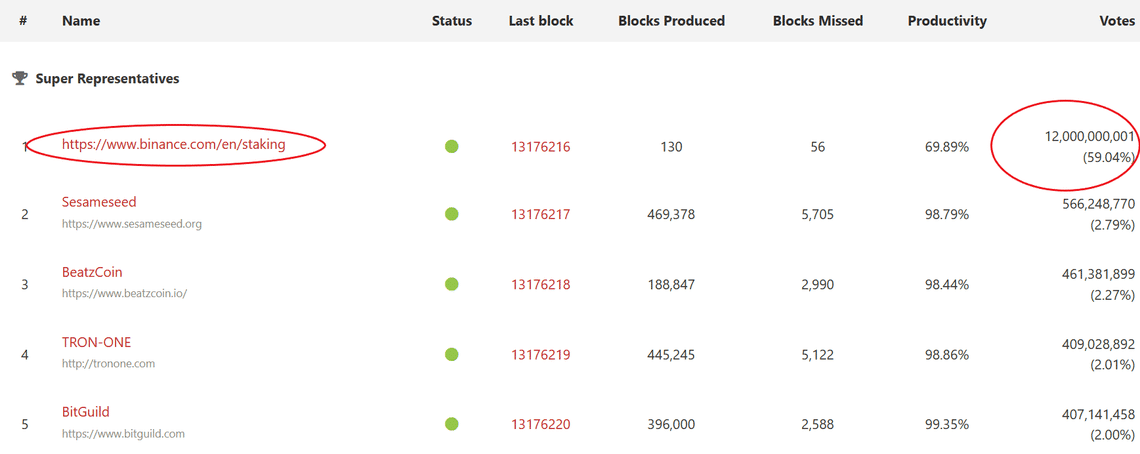Viewport: 1140px width, 454px height.
Task: Click the green status dot for BeatzCoin
Action: 452,284
